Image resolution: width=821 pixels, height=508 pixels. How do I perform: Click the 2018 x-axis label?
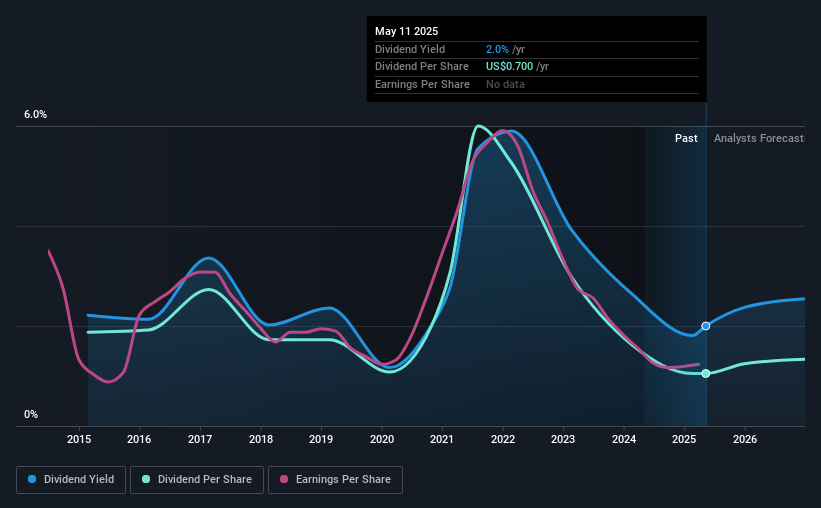click(x=261, y=439)
